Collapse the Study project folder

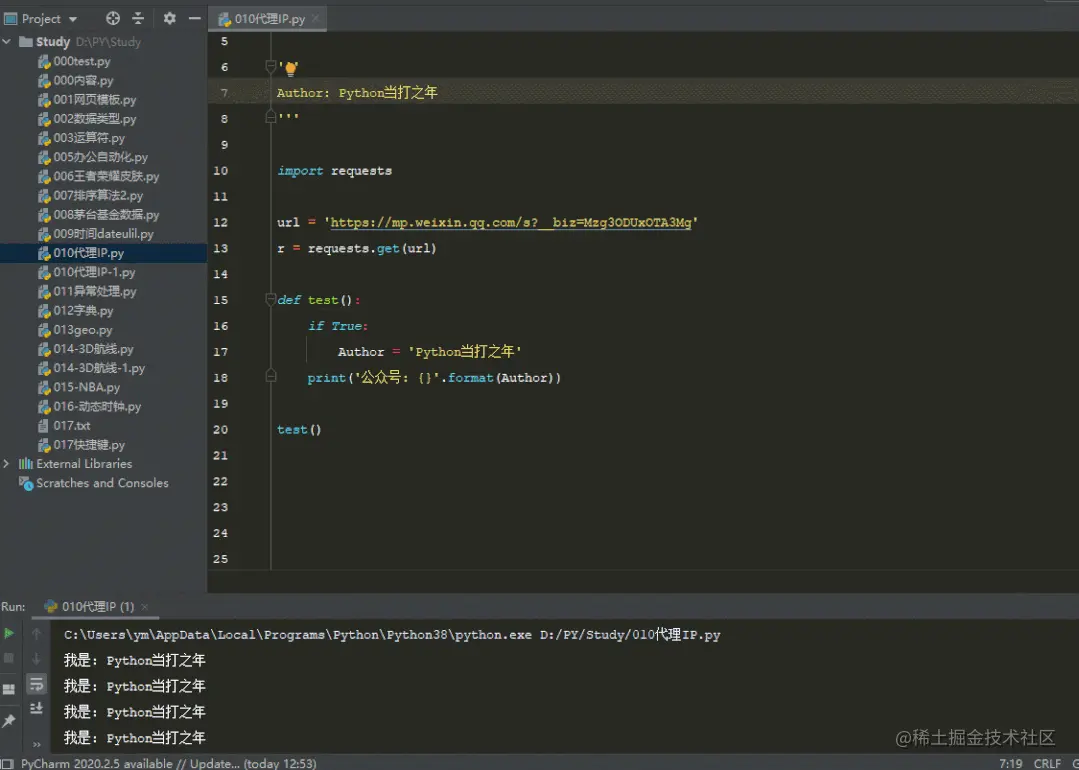tap(7, 42)
